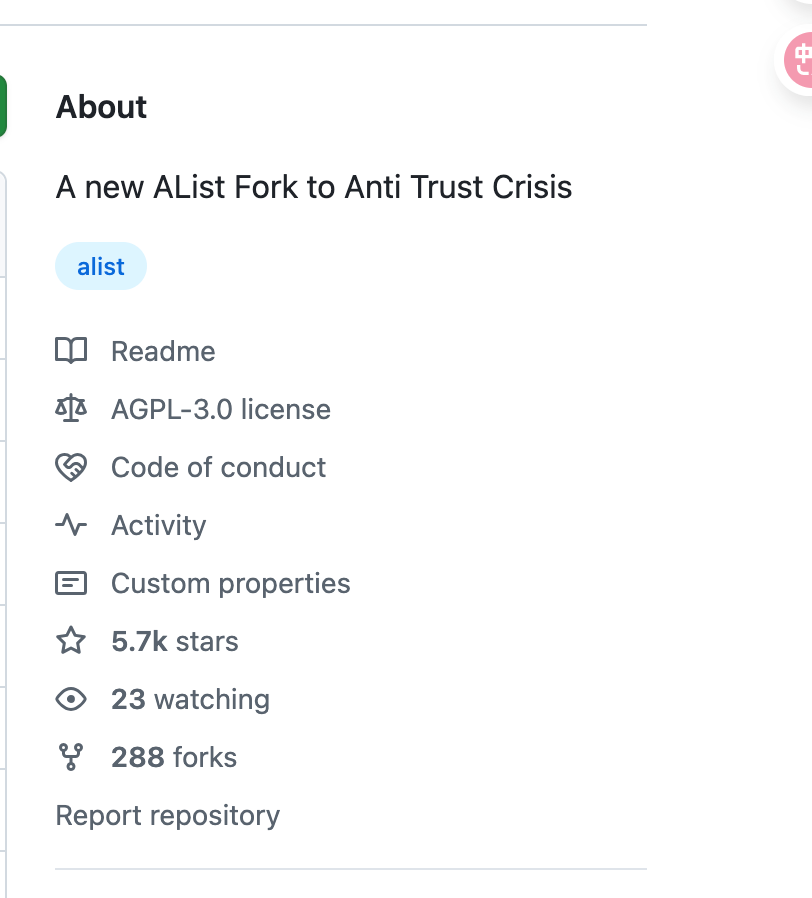The width and height of the screenshot is (812, 898).
Task: Open the AGPL-3.0 license link
Action: [x=220, y=409]
